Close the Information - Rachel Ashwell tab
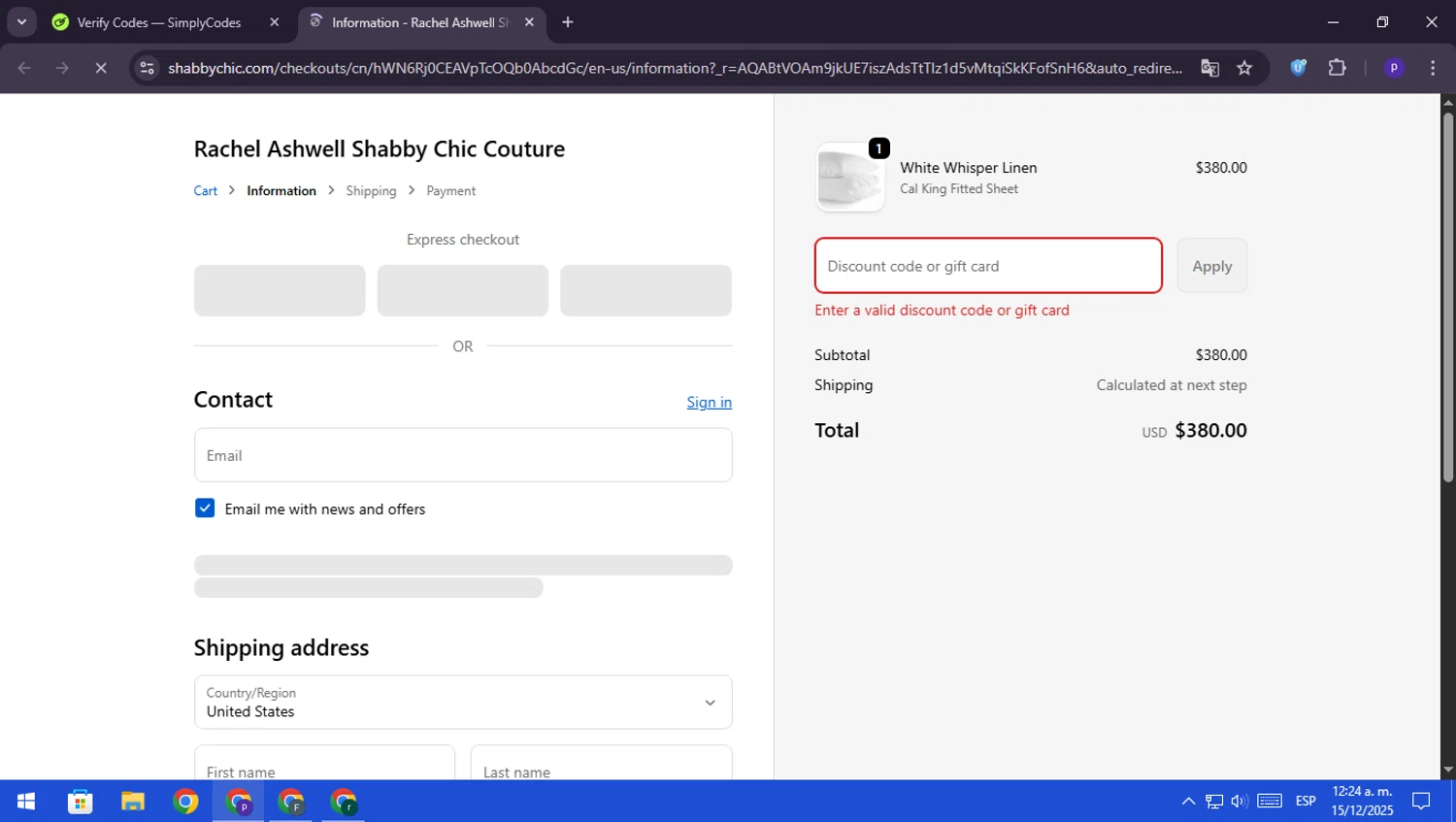Image resolution: width=1456 pixels, height=822 pixels. tap(529, 22)
